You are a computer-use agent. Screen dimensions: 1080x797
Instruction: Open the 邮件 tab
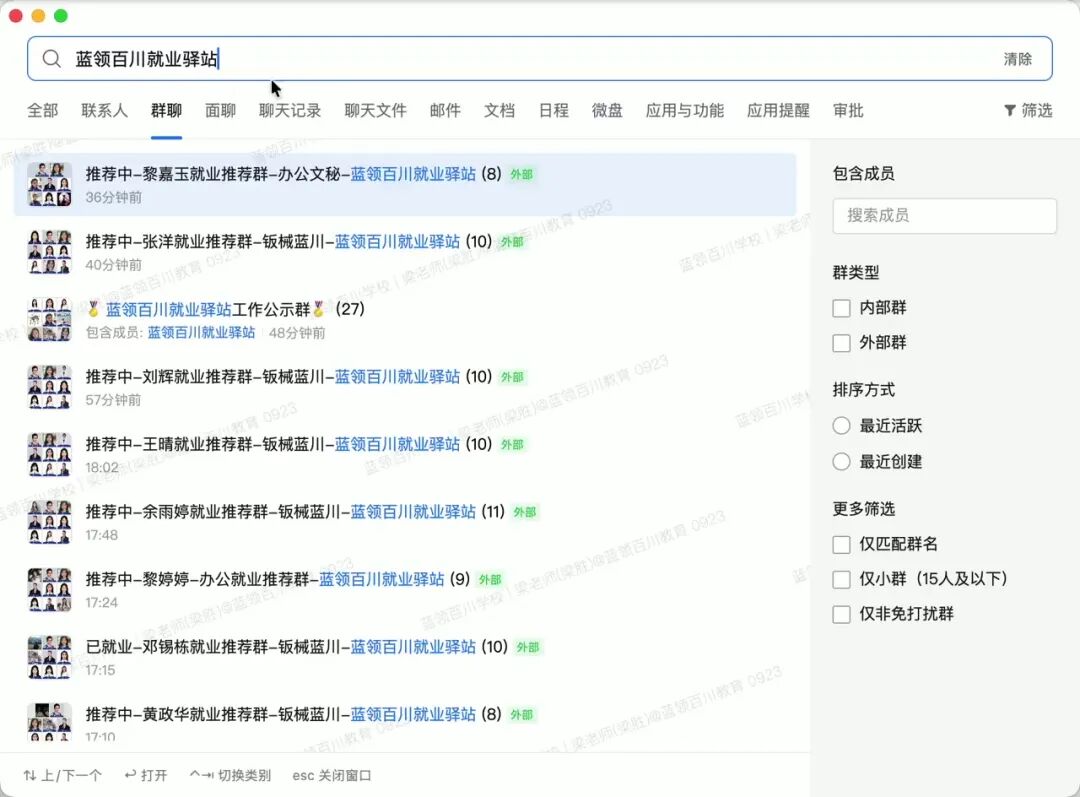point(445,110)
